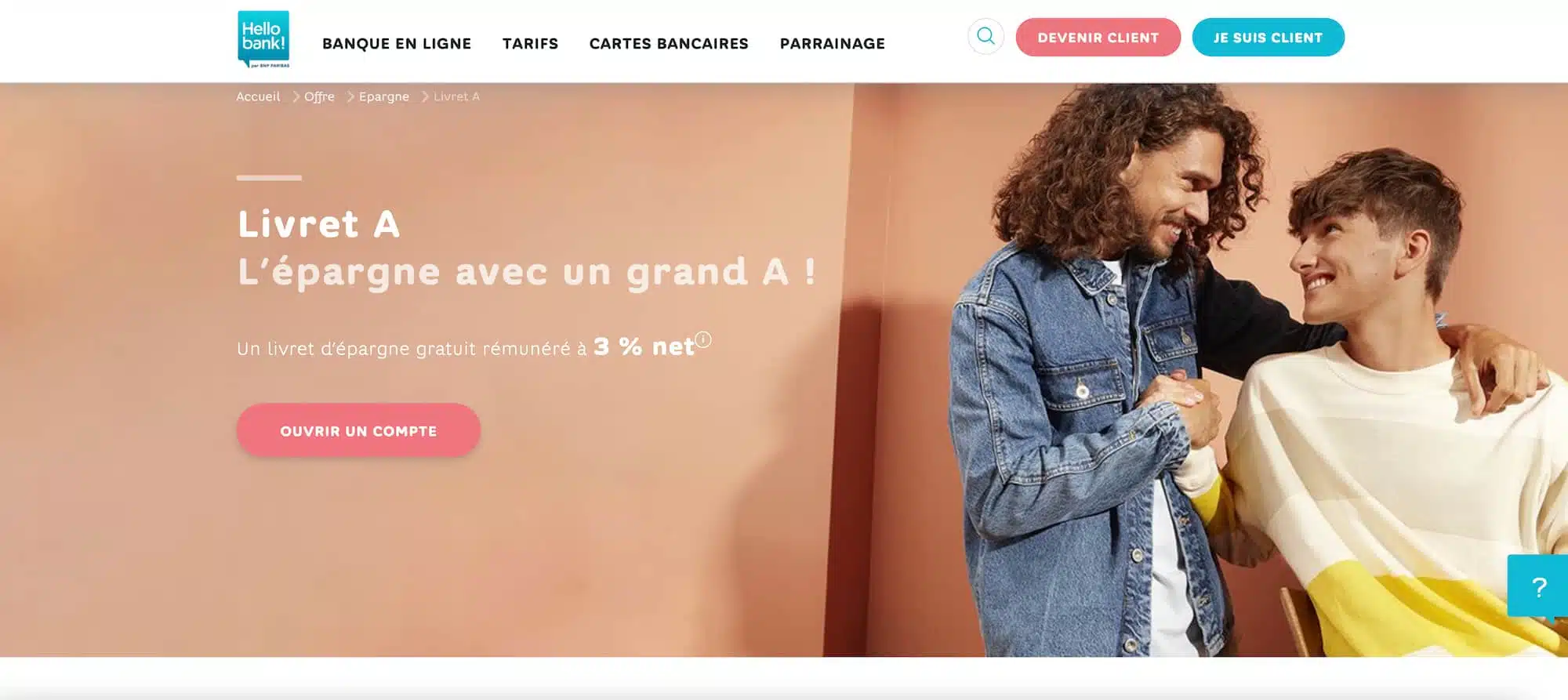Open the search magnifier icon
The width and height of the screenshot is (1568, 700).
tap(985, 36)
